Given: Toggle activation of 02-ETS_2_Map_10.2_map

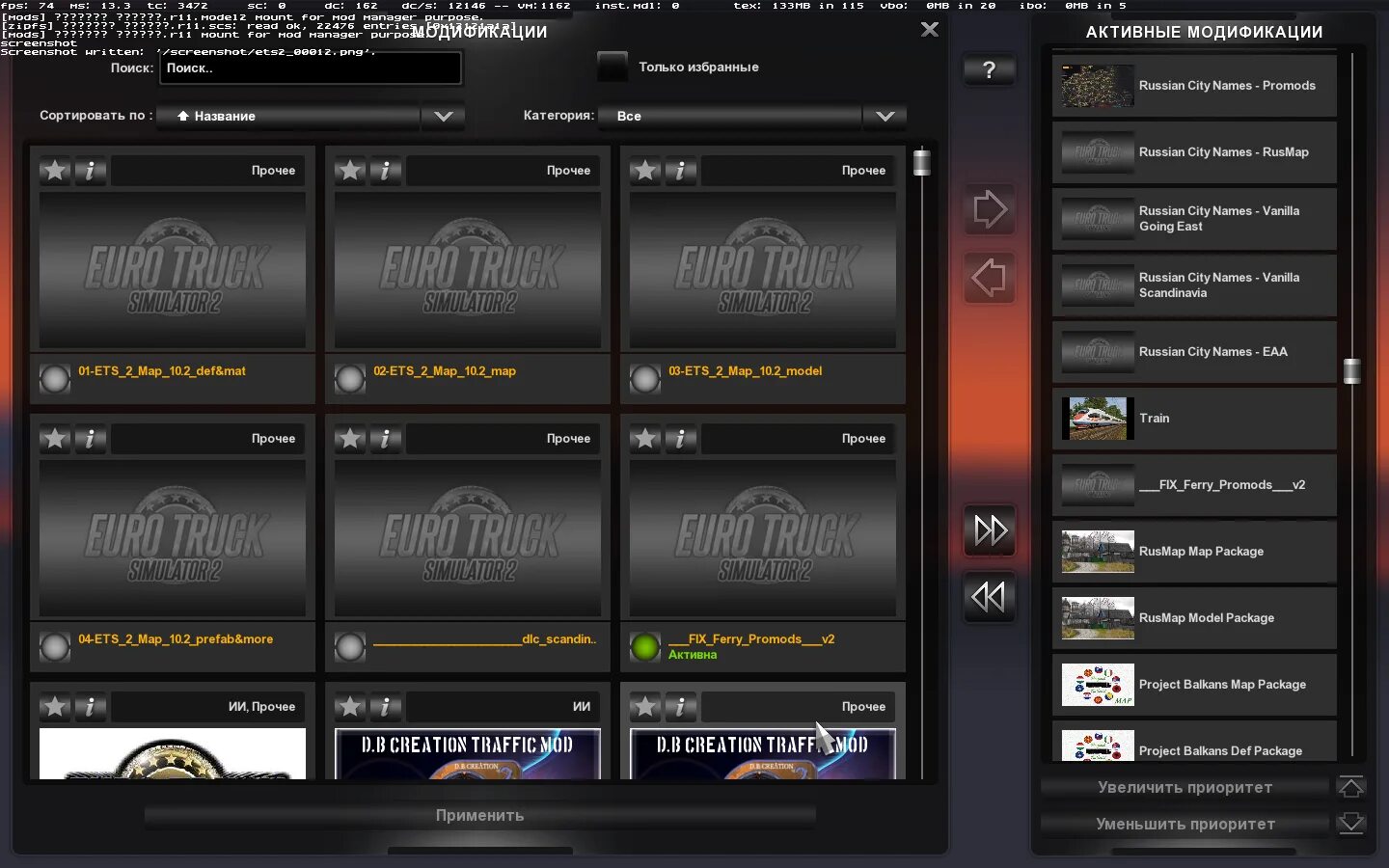Looking at the screenshot, I should (350, 379).
